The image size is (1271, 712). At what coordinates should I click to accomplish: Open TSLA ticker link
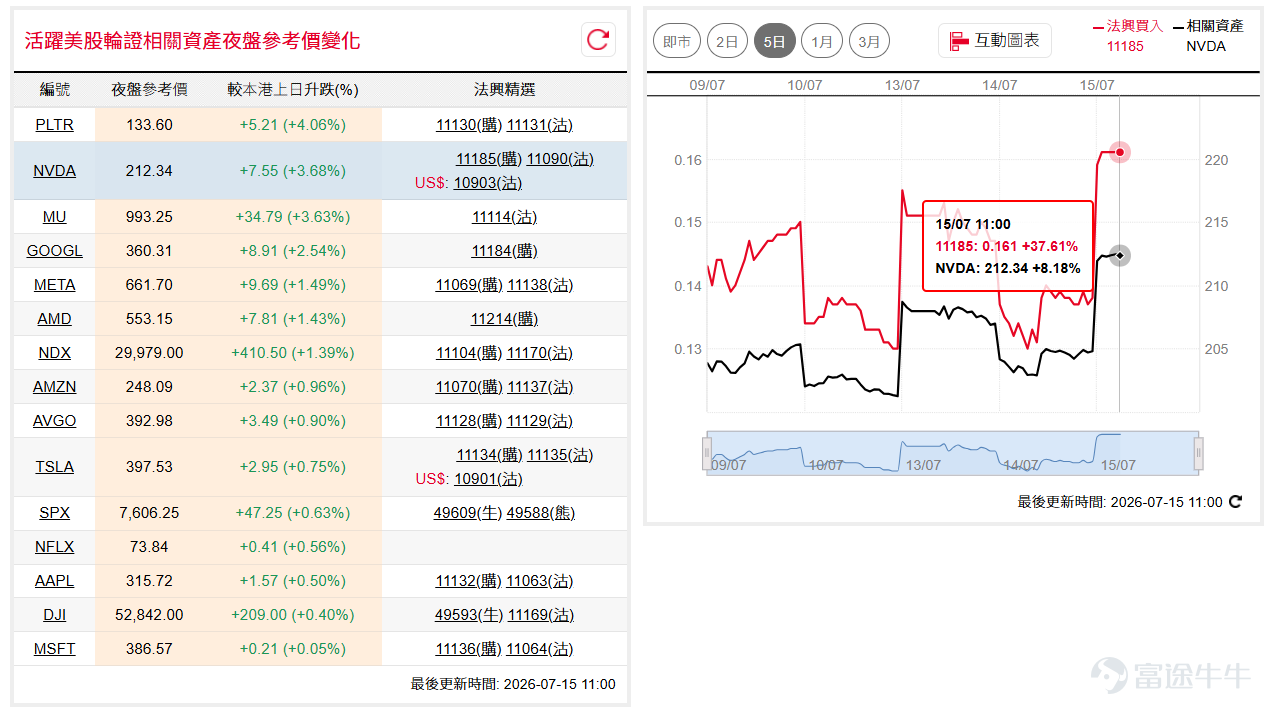[x=54, y=467]
